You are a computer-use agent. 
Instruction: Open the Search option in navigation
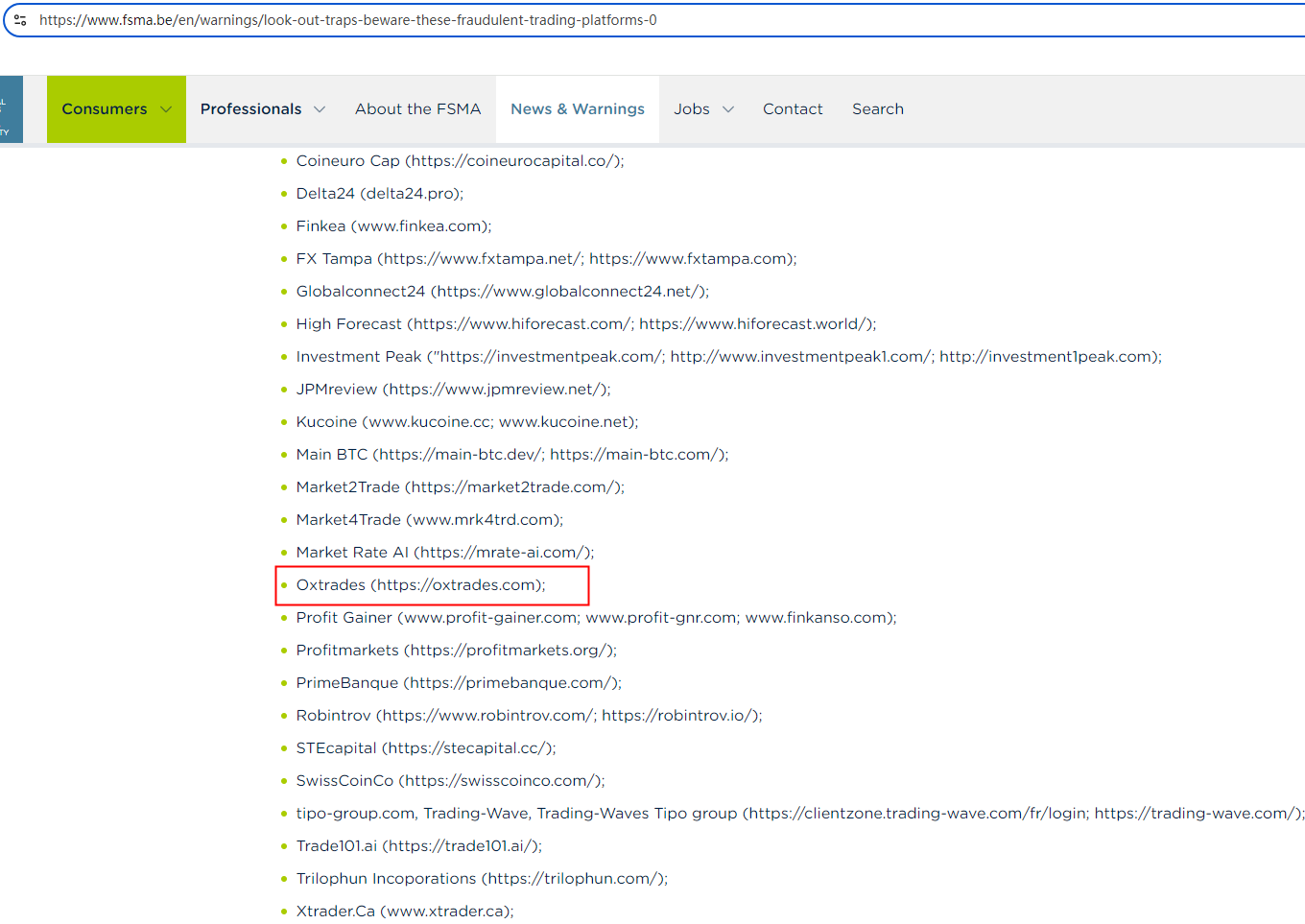877,109
